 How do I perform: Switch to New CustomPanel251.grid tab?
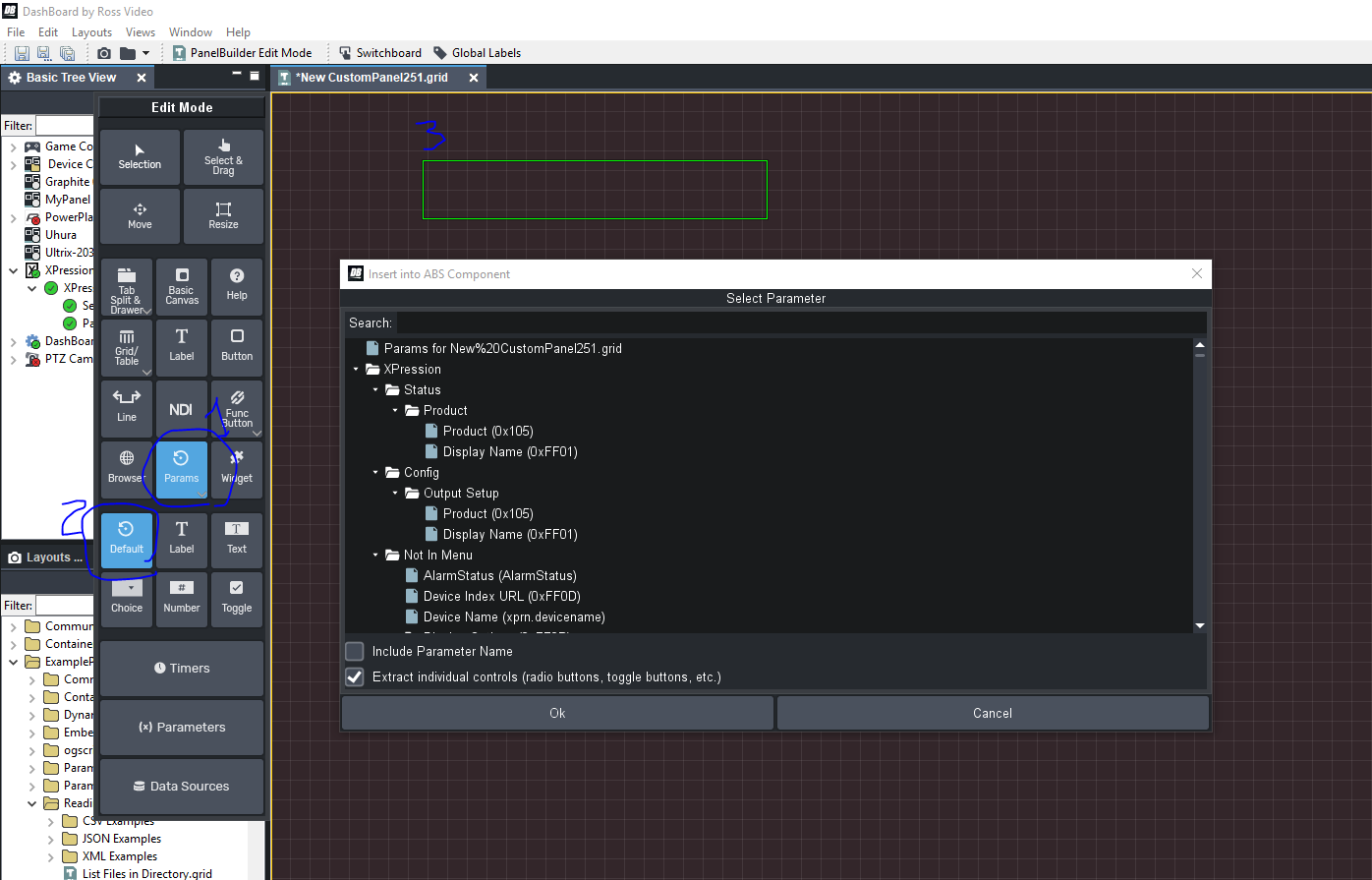tap(372, 78)
